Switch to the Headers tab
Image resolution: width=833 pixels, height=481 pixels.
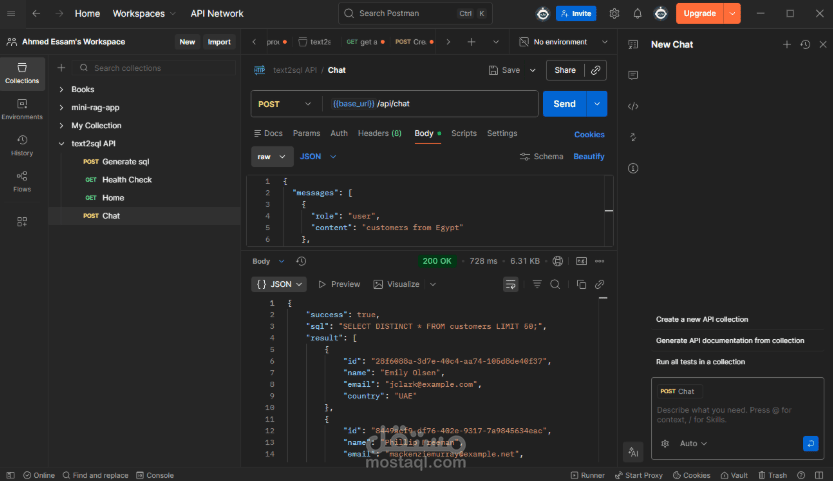pos(379,133)
